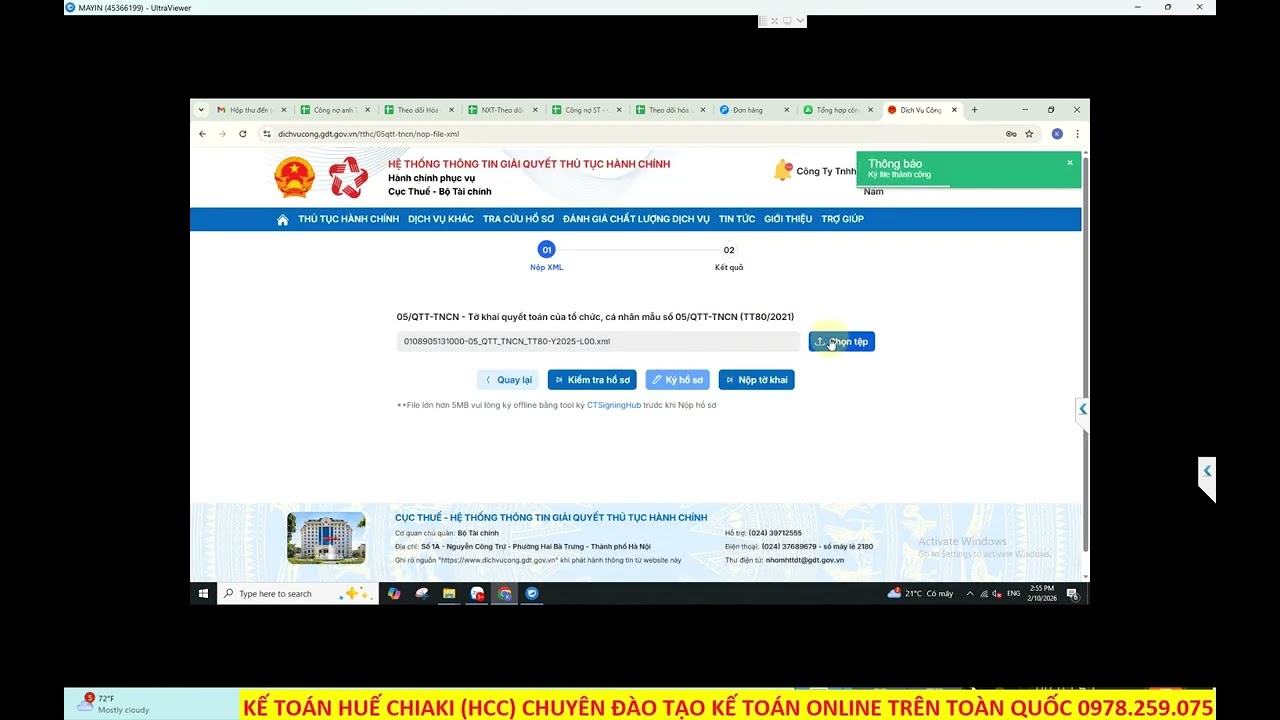
Task: Click the national emblem logo
Action: (295, 177)
